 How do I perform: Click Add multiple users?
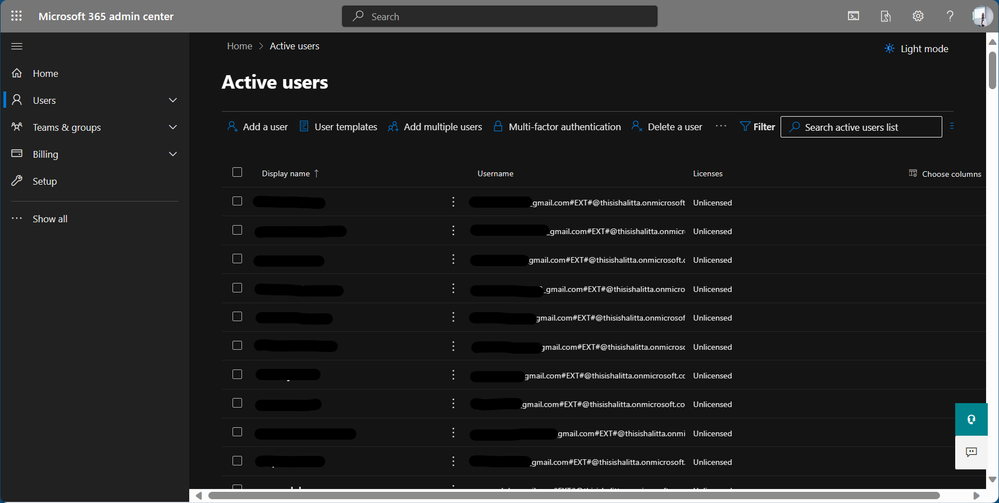tap(435, 127)
